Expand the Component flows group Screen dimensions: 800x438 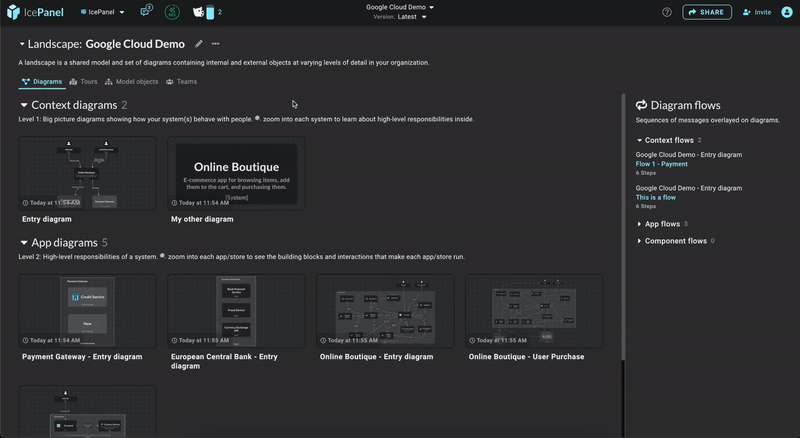639,241
